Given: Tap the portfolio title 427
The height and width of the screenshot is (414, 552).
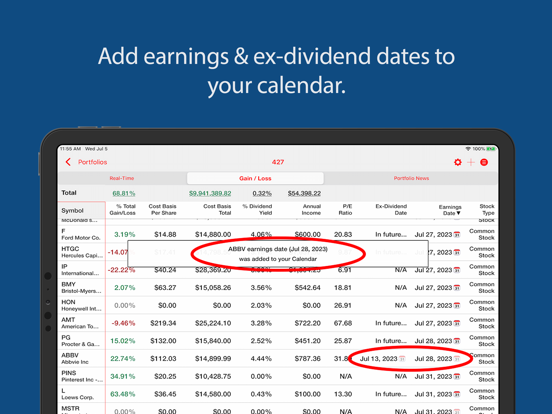Looking at the screenshot, I should coord(278,162).
